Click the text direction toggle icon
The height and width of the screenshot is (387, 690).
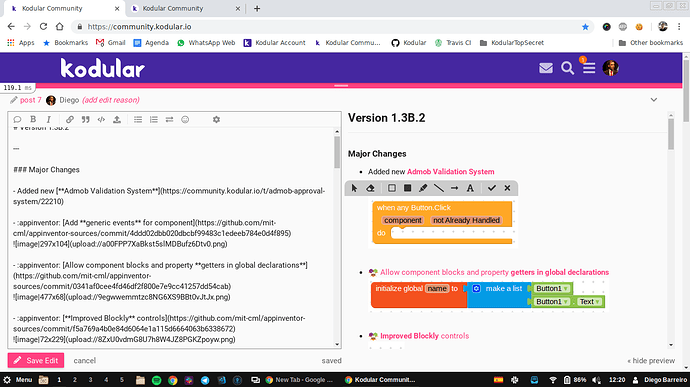(169, 119)
